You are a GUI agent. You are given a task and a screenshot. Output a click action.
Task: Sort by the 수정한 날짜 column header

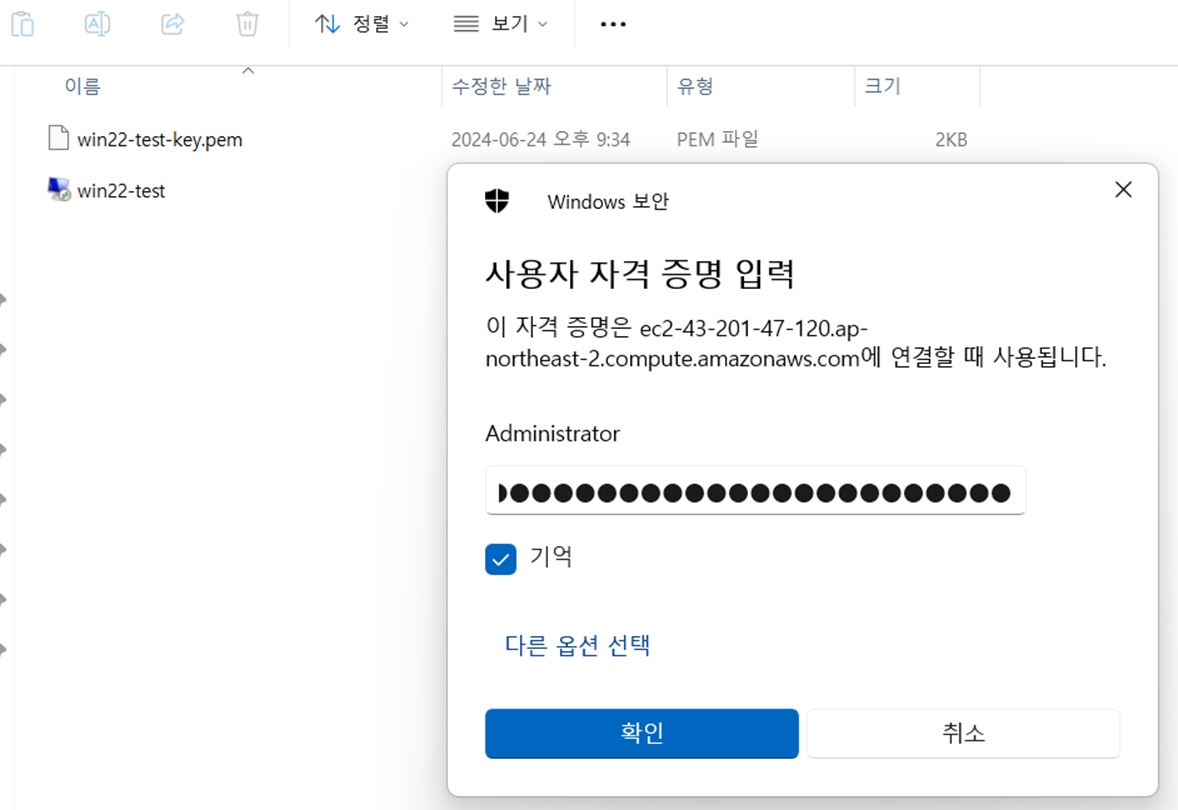[x=501, y=86]
